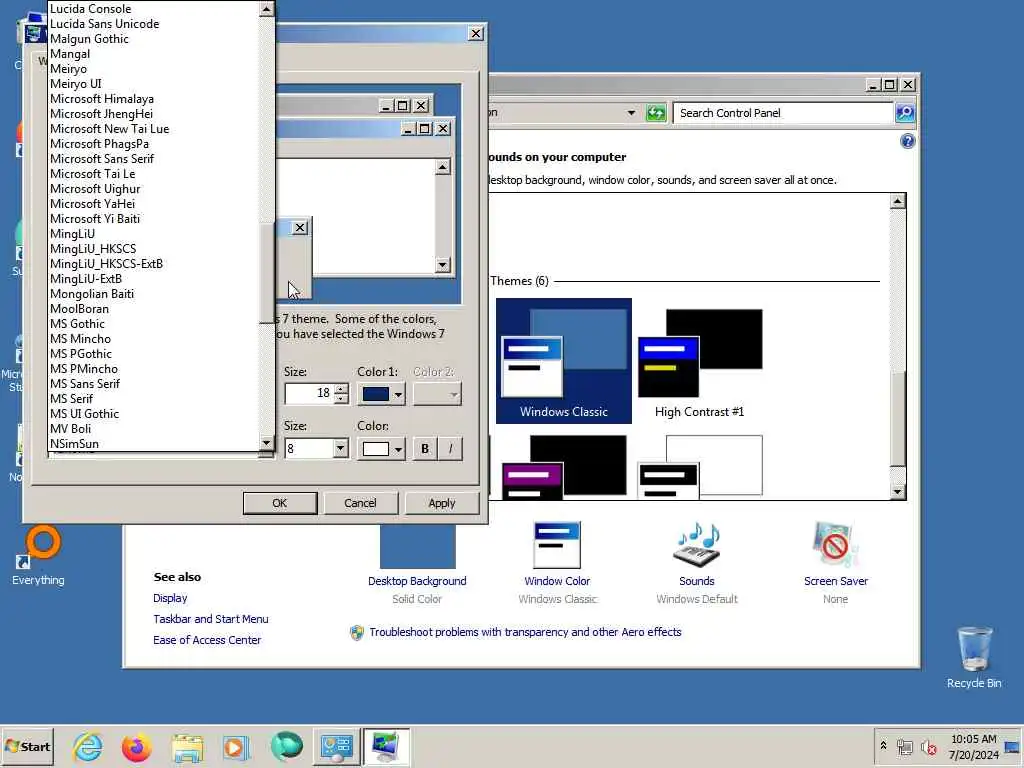Open font Color dropdown swatch
Screen dimensions: 1024x768
(381, 449)
